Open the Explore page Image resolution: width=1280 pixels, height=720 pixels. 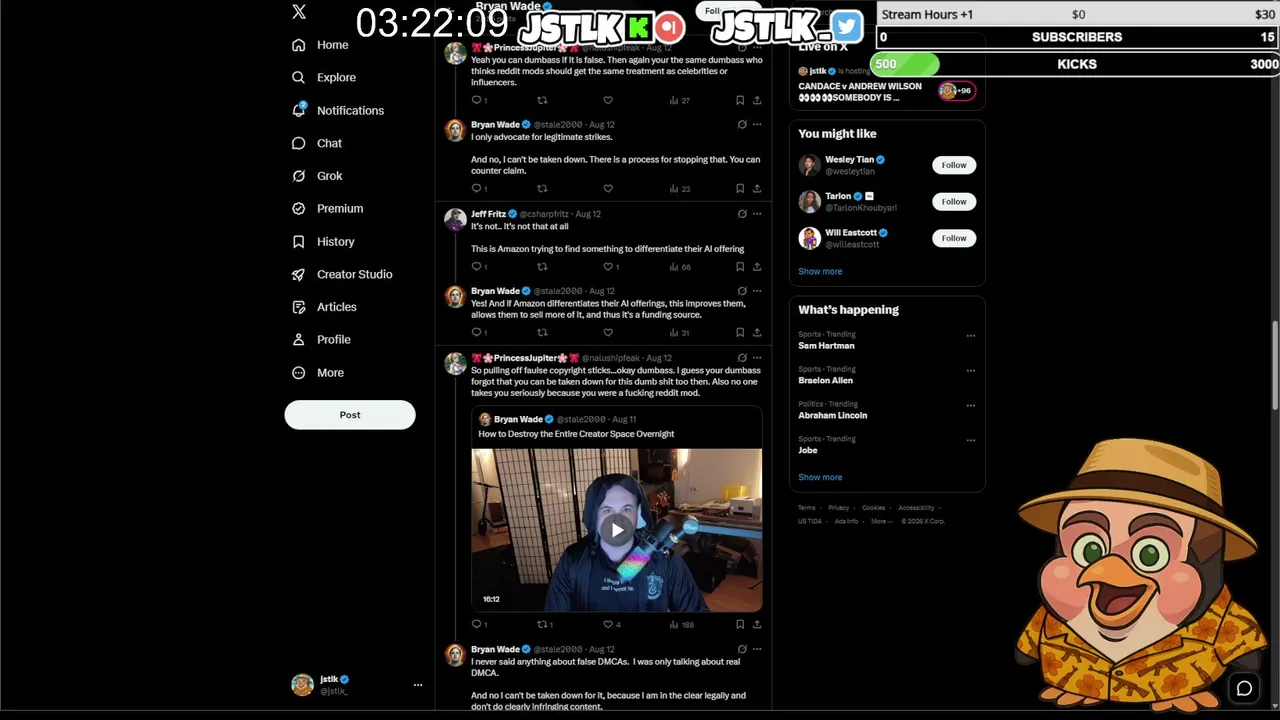click(323, 78)
